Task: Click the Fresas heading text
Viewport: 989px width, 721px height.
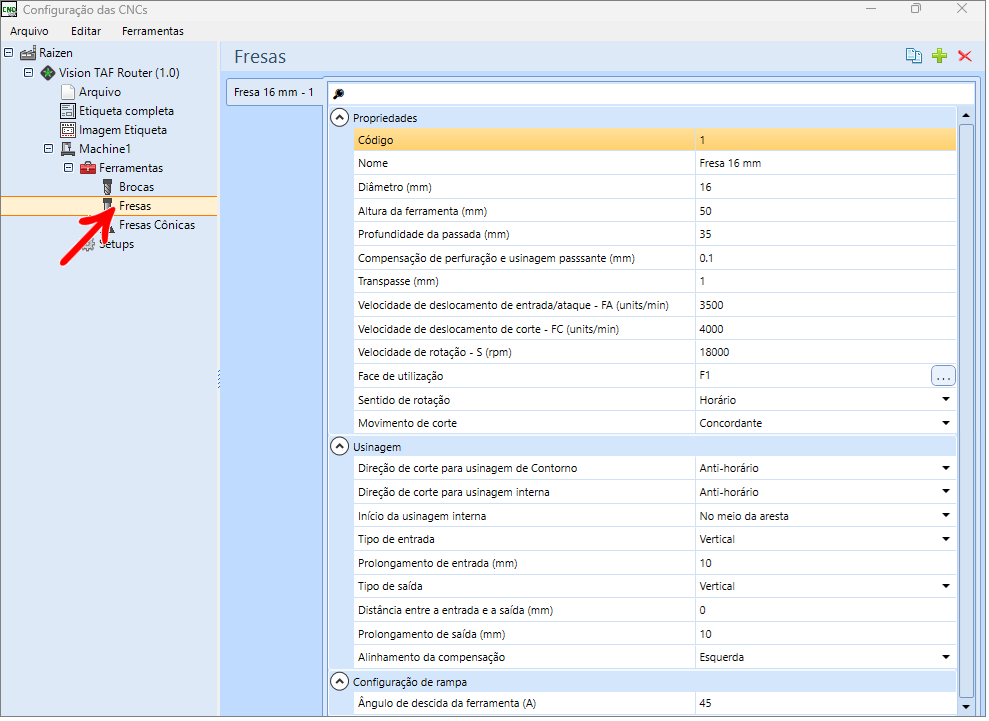Action: click(x=260, y=57)
